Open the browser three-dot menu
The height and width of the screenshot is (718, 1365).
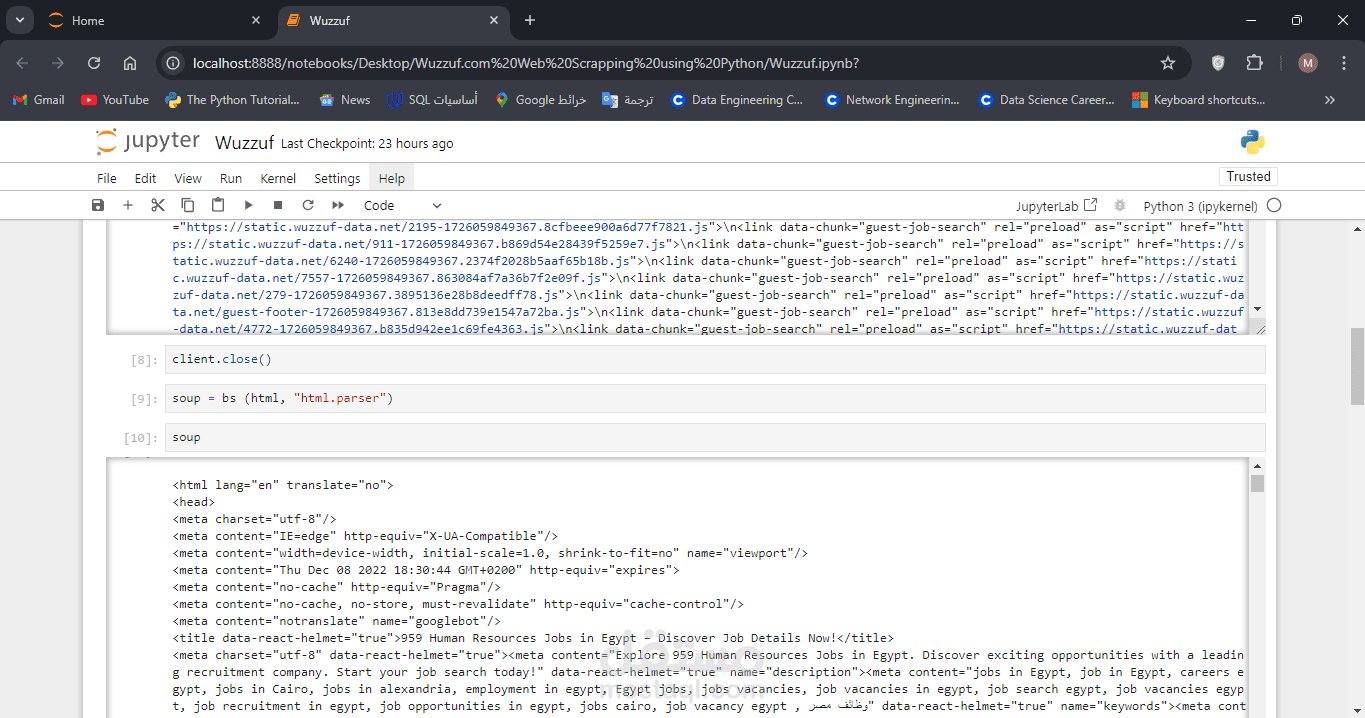(1342, 63)
